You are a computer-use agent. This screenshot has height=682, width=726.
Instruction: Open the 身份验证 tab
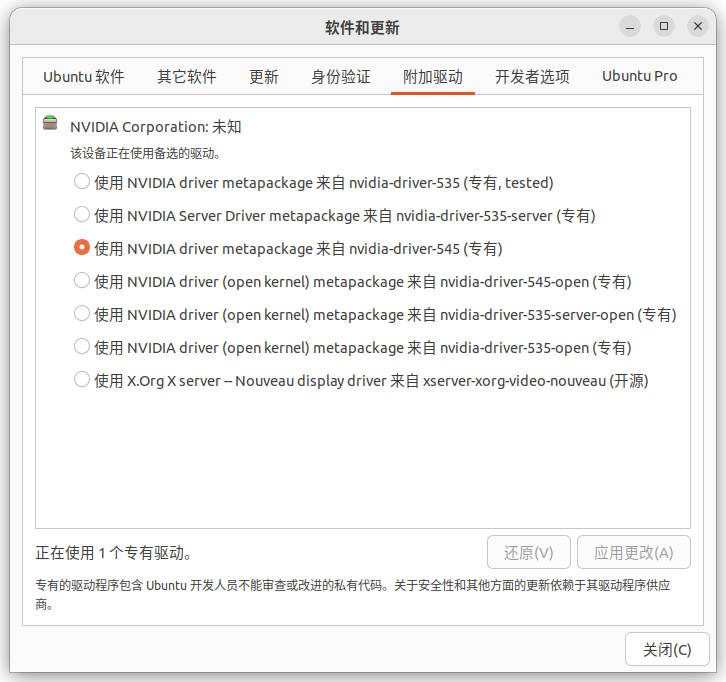[x=341, y=76]
